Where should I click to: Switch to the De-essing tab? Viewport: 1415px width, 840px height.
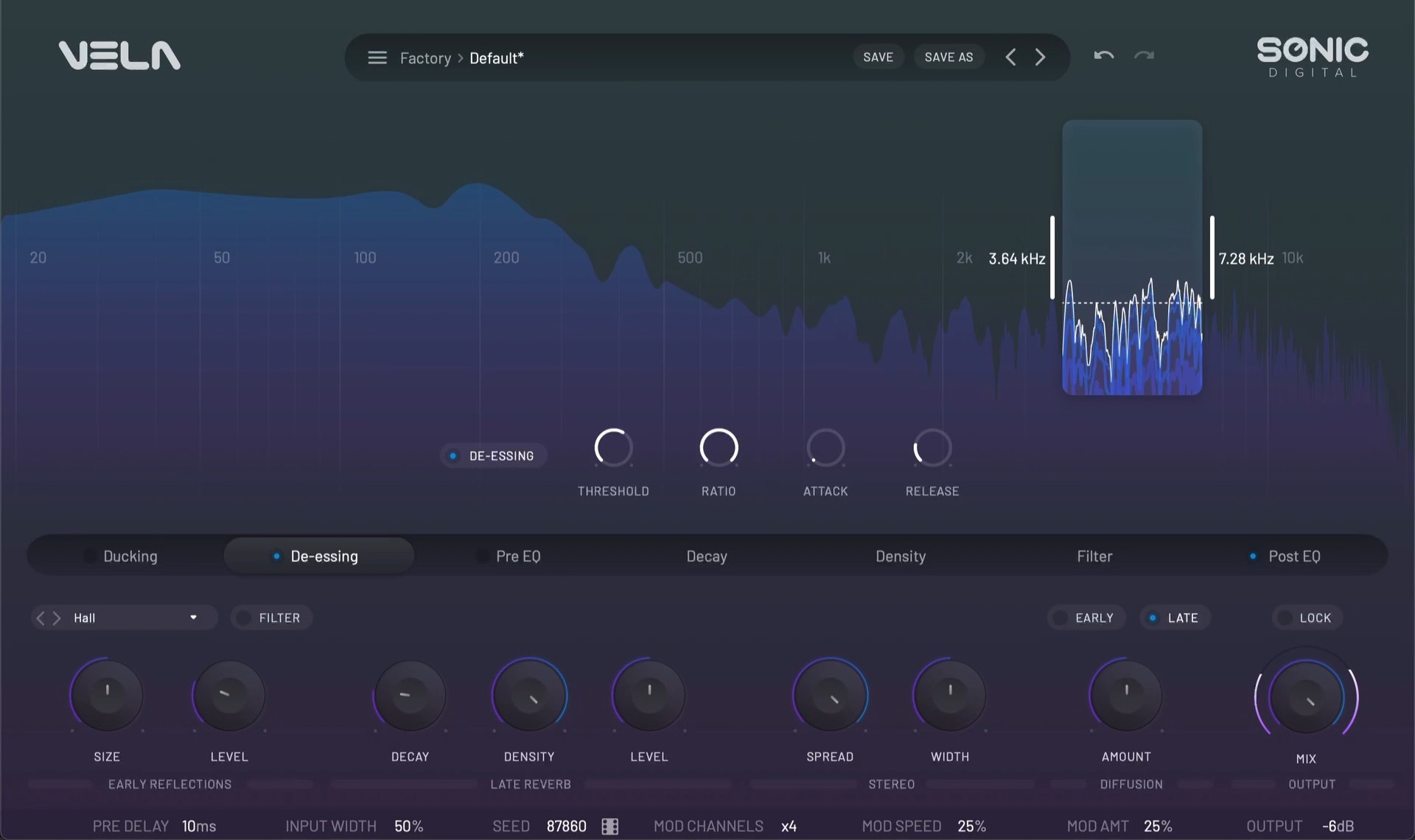pos(318,556)
